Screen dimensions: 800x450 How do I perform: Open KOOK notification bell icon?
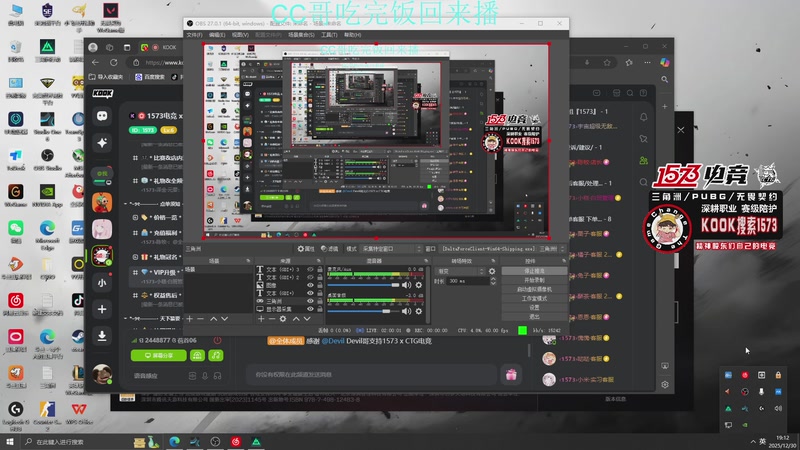(644, 117)
